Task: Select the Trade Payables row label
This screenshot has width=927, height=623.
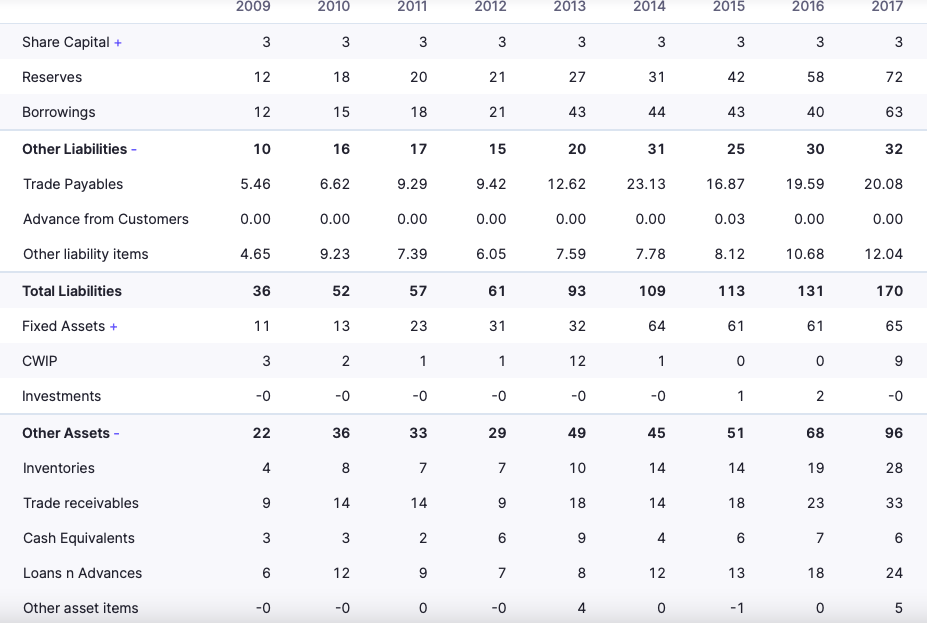Action: tap(73, 184)
